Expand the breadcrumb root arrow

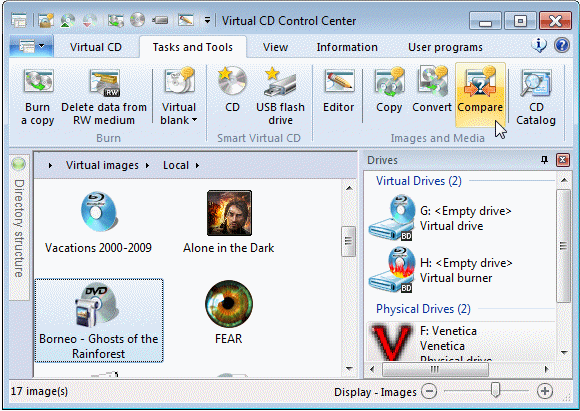[50, 165]
